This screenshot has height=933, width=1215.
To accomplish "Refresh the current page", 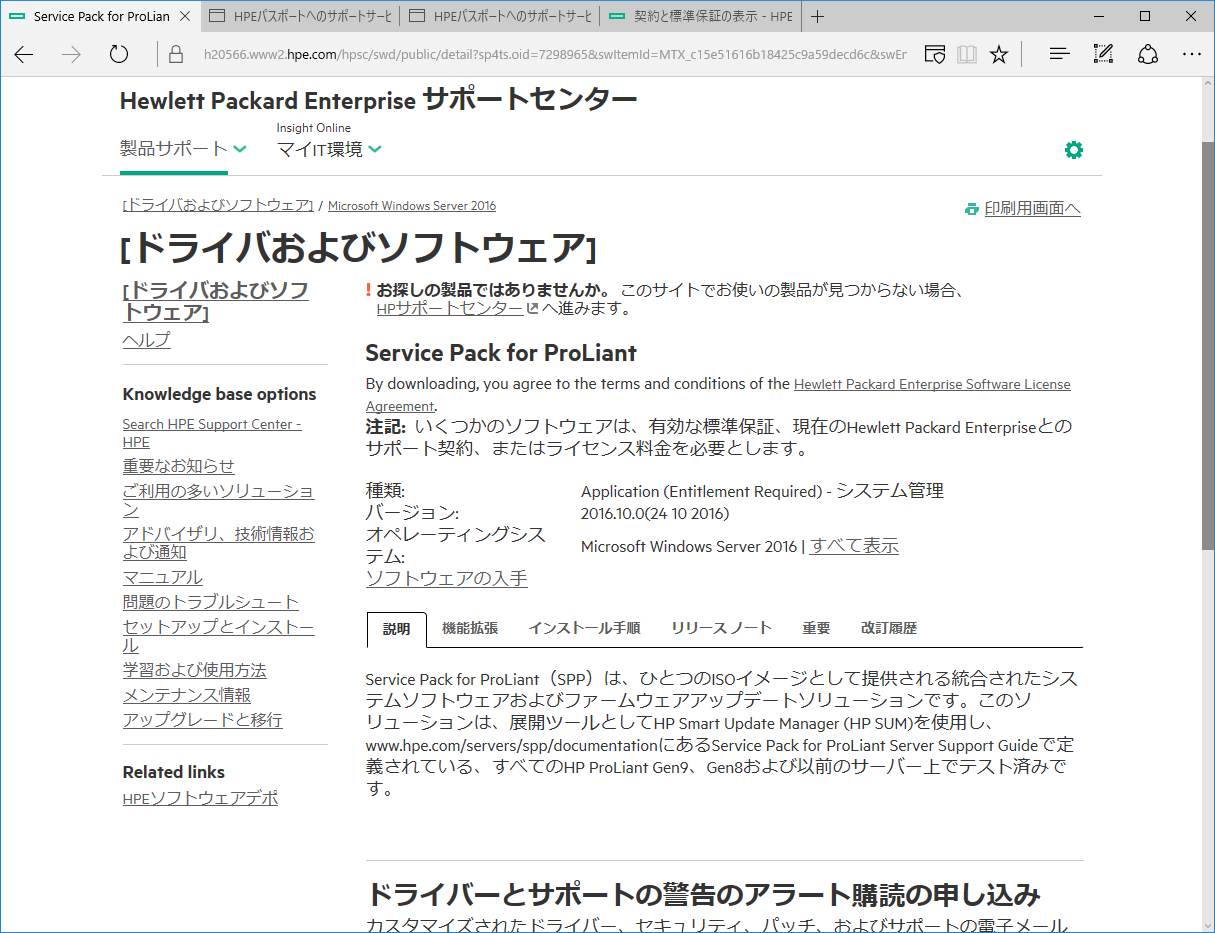I will [119, 55].
